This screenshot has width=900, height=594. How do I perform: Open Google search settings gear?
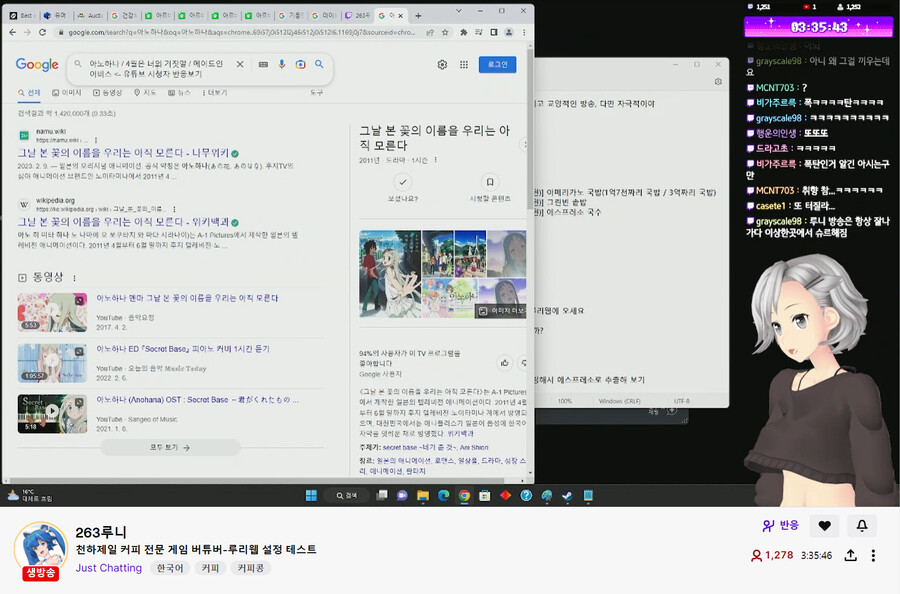pos(442,65)
